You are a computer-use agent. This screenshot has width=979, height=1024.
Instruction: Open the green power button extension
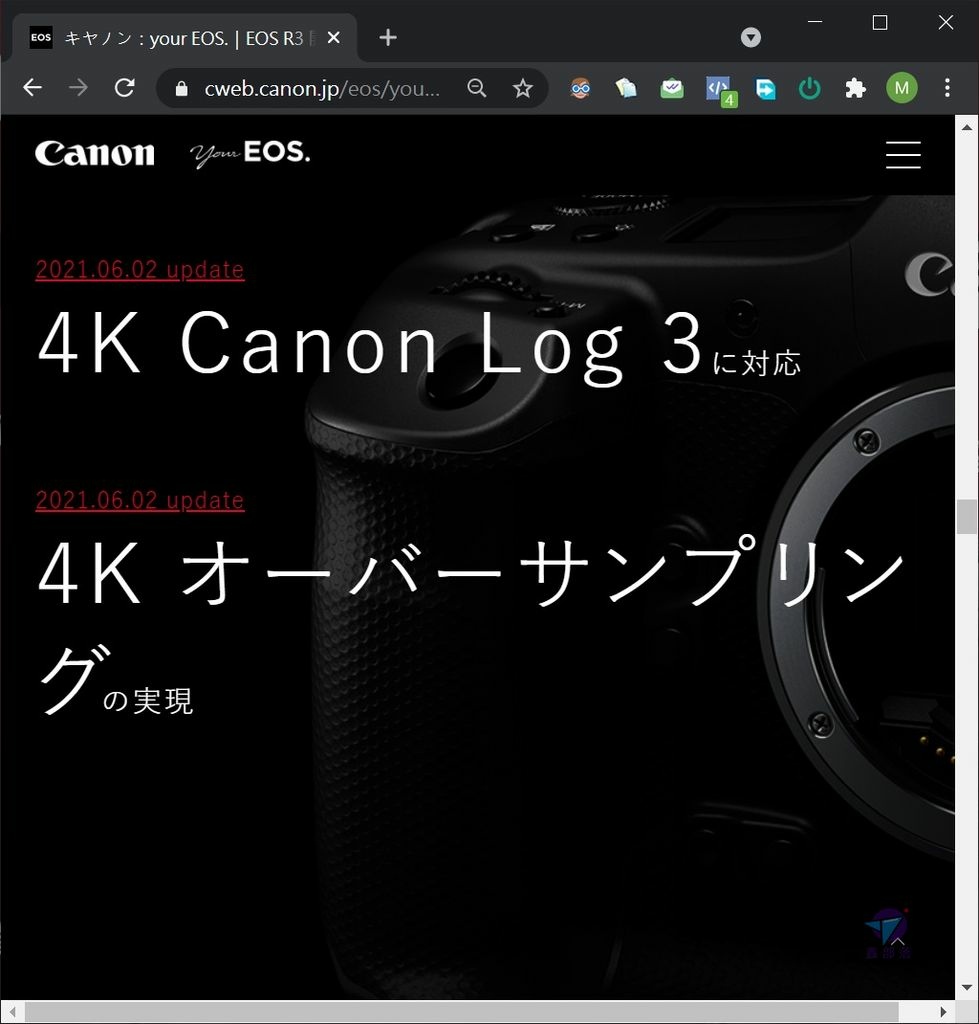coord(809,88)
